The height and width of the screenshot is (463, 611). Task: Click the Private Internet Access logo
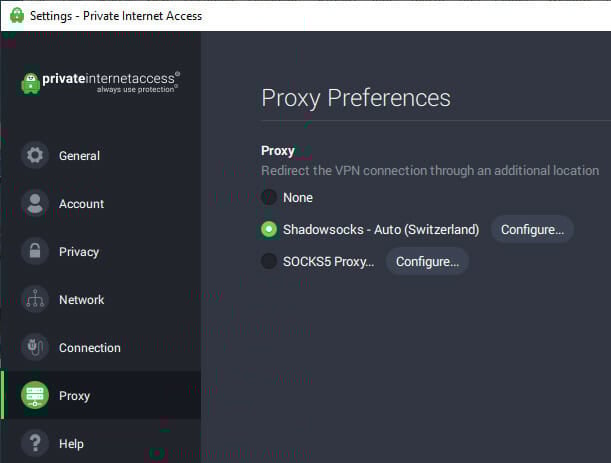[x=100, y=82]
